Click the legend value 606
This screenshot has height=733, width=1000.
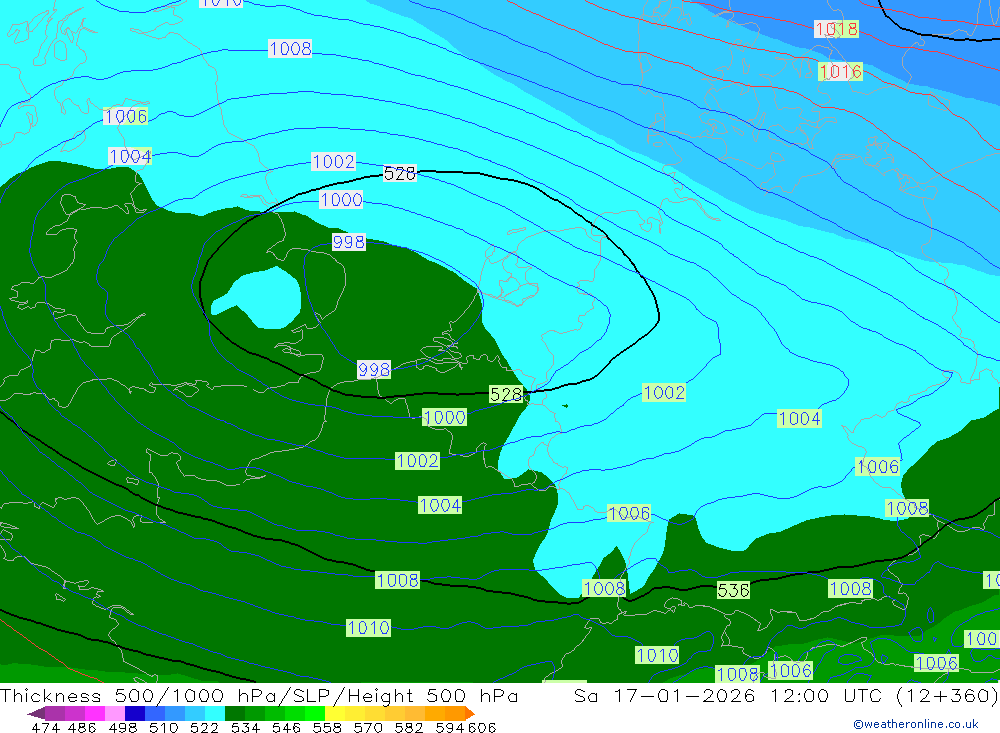(482, 727)
